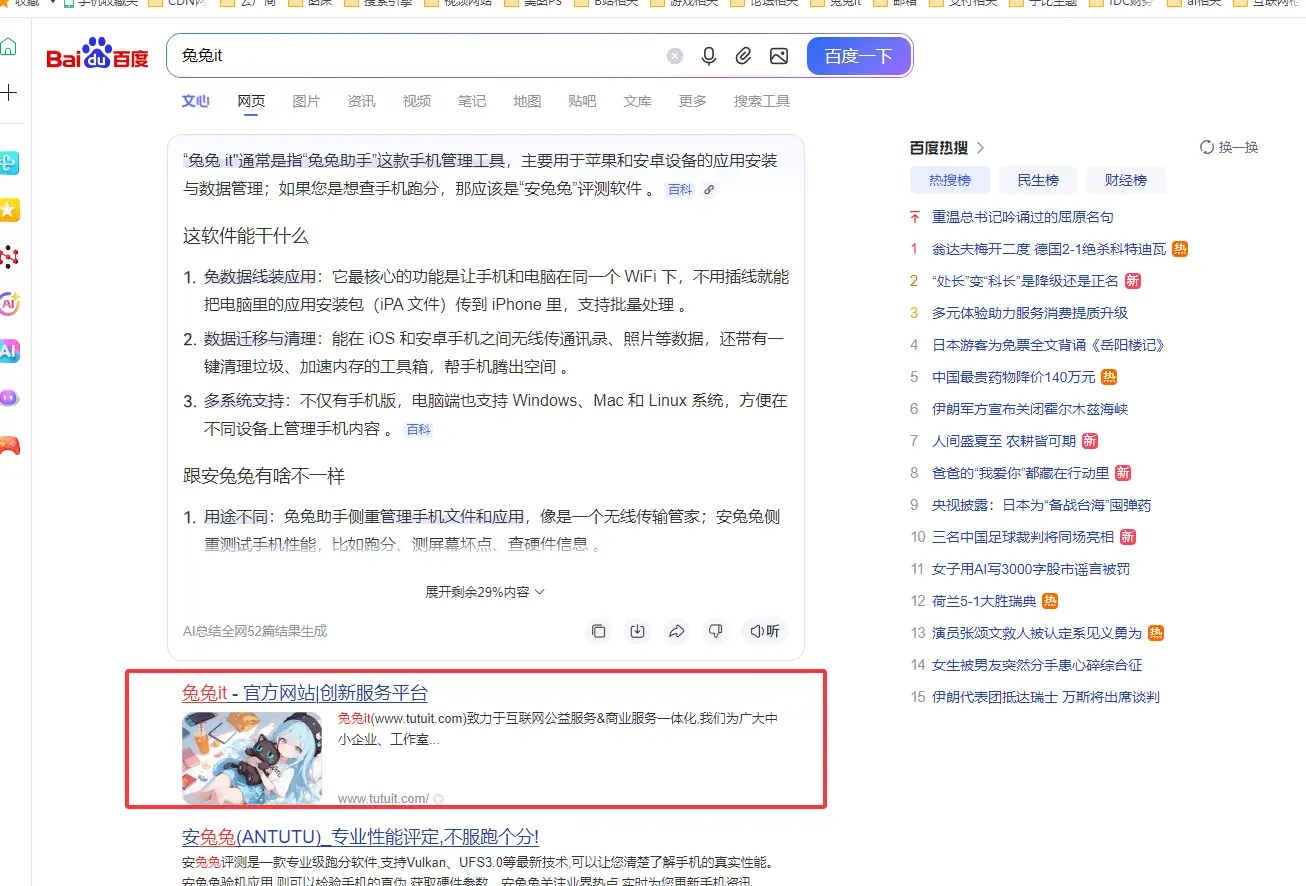Attach a file with the paperclip icon
This screenshot has width=1306, height=886.
pos(743,56)
